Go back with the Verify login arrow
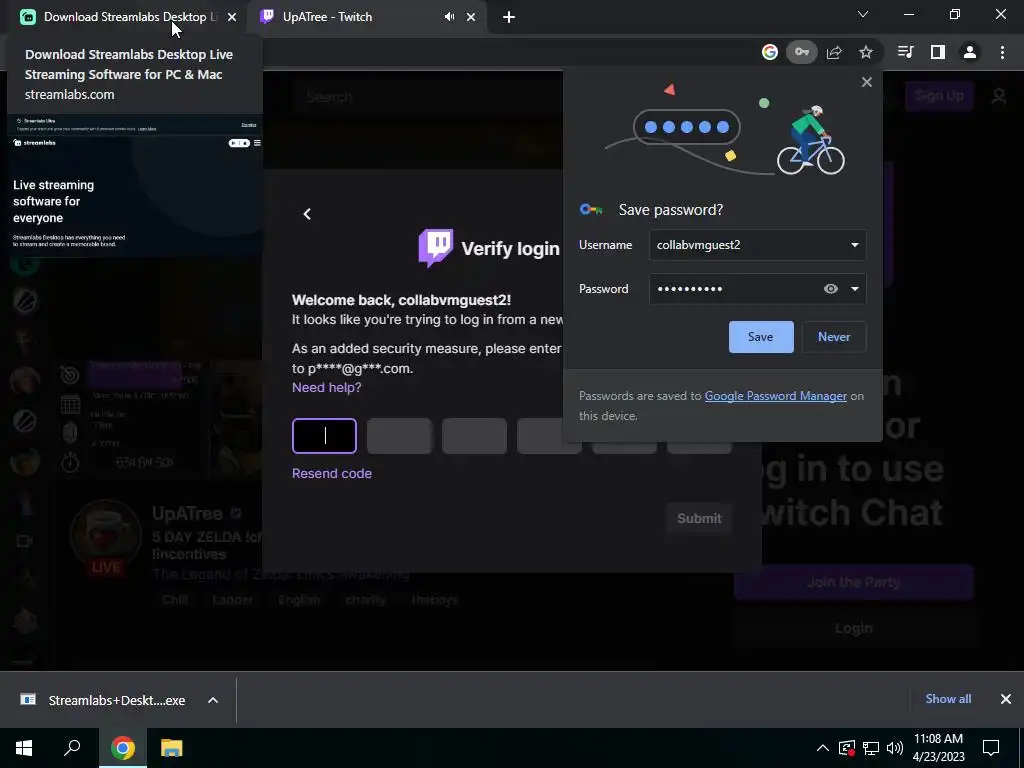 click(307, 214)
